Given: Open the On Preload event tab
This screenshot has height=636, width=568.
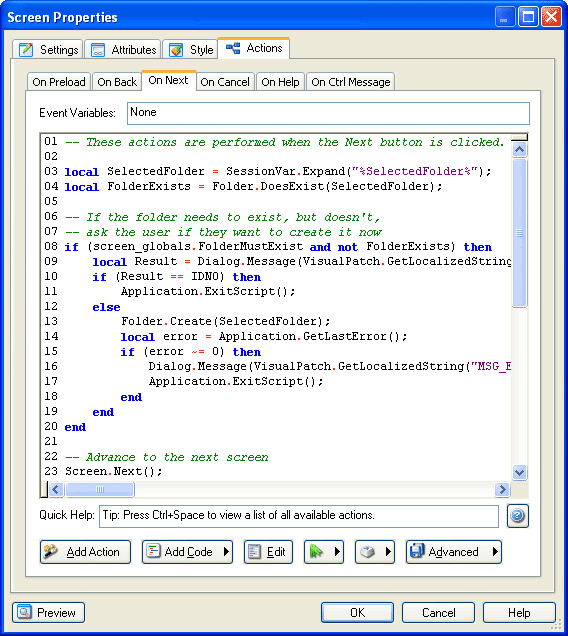Looking at the screenshot, I should (x=59, y=82).
